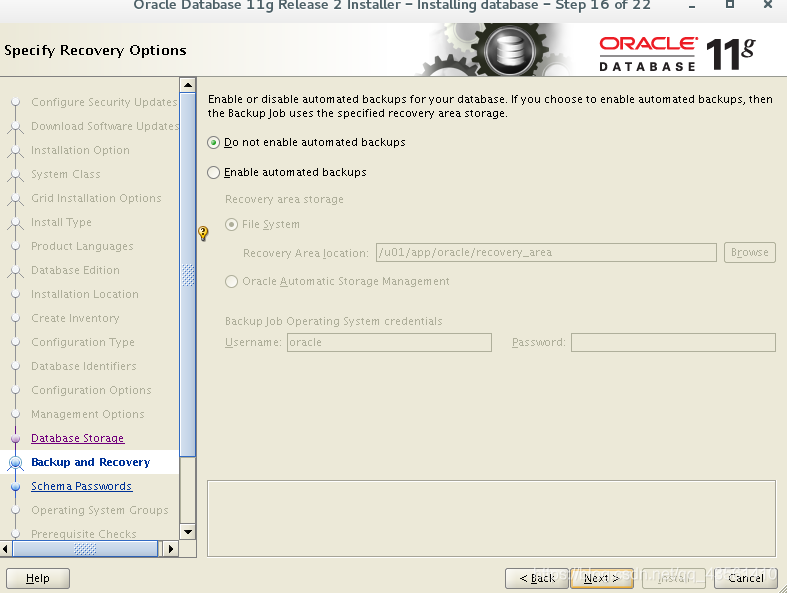This screenshot has height=593, width=787.
Task: Click the Database Storage step marker icon
Action: point(16,438)
